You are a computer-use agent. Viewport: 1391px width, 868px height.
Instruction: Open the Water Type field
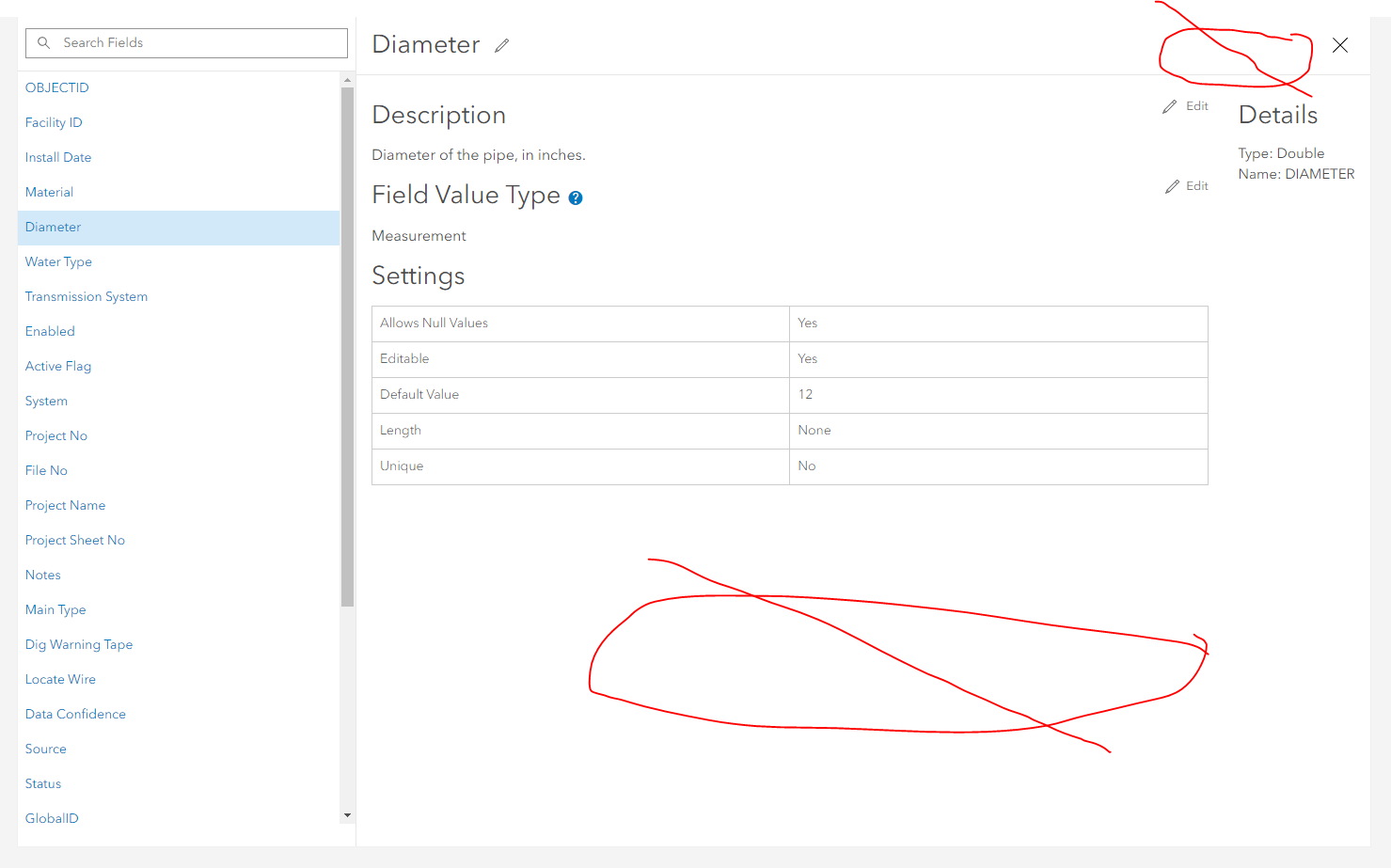(58, 261)
